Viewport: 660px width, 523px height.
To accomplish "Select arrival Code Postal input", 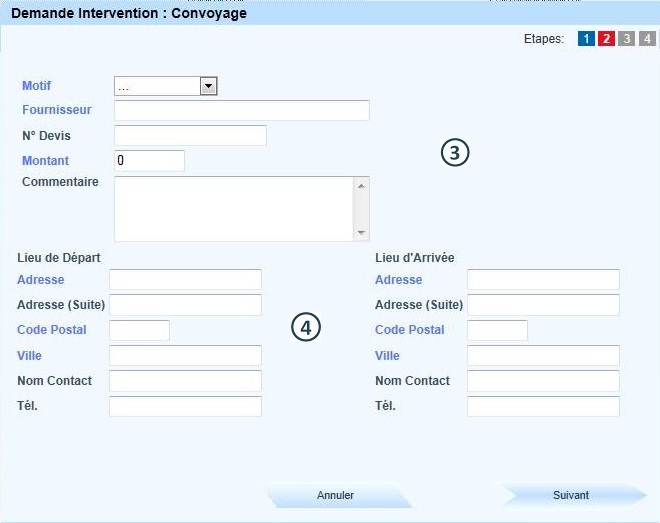I will click(x=497, y=330).
